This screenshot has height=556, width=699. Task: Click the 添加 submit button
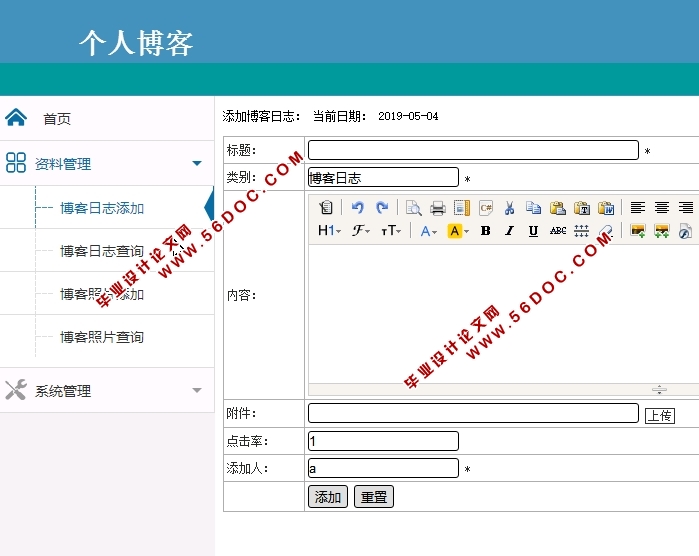tap(327, 497)
